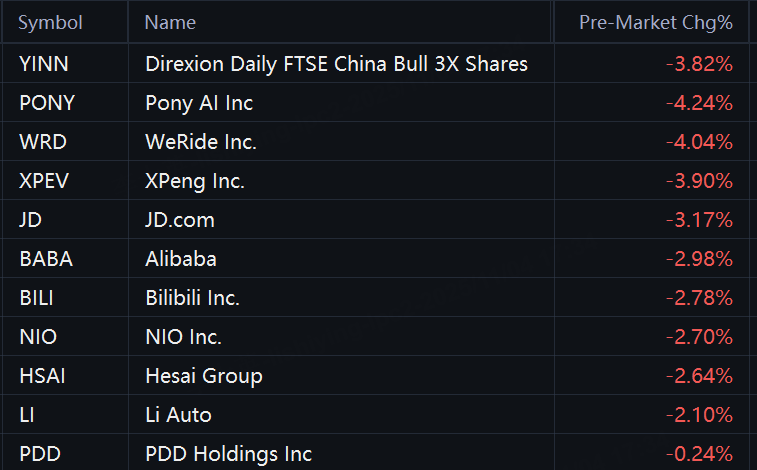757x470 pixels.
Task: Select the Alibaba company name
Action: tap(181, 259)
